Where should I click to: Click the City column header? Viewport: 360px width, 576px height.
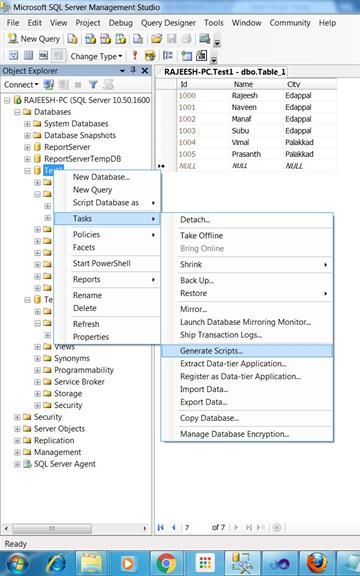point(294,84)
